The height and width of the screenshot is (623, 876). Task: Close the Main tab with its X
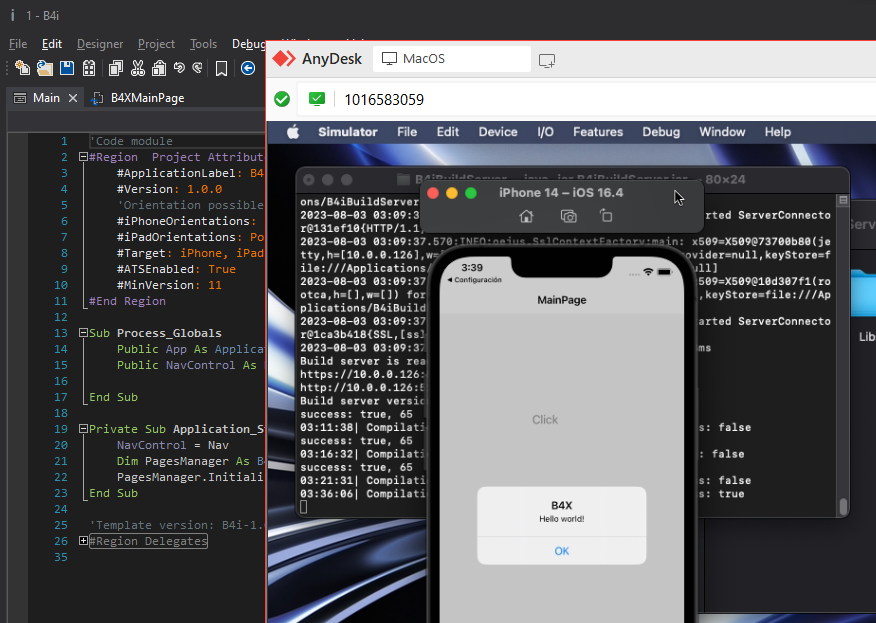pyautogui.click(x=73, y=98)
